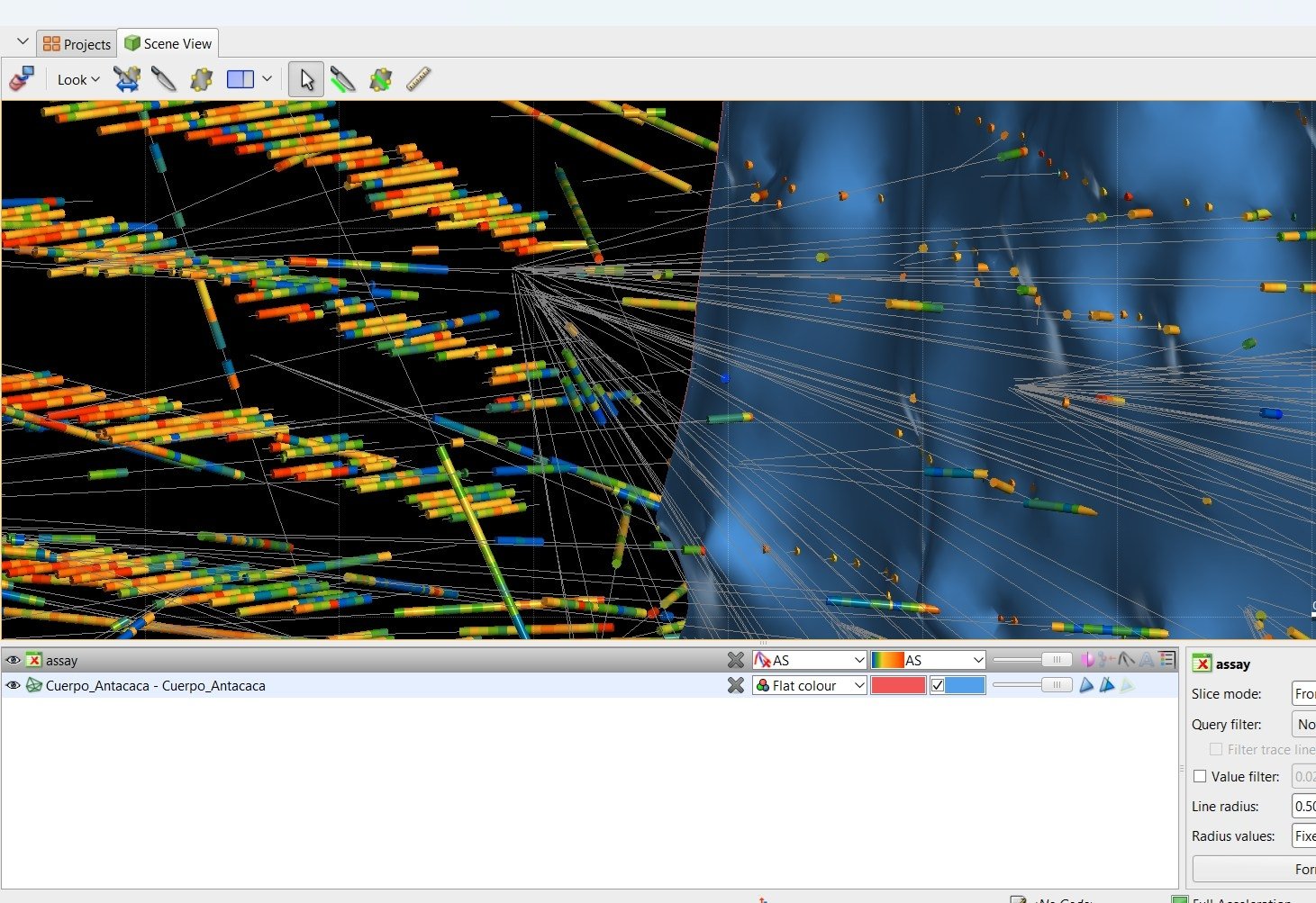Switch to the Scene View tab
This screenshot has height=903, width=1316.
pyautogui.click(x=168, y=43)
